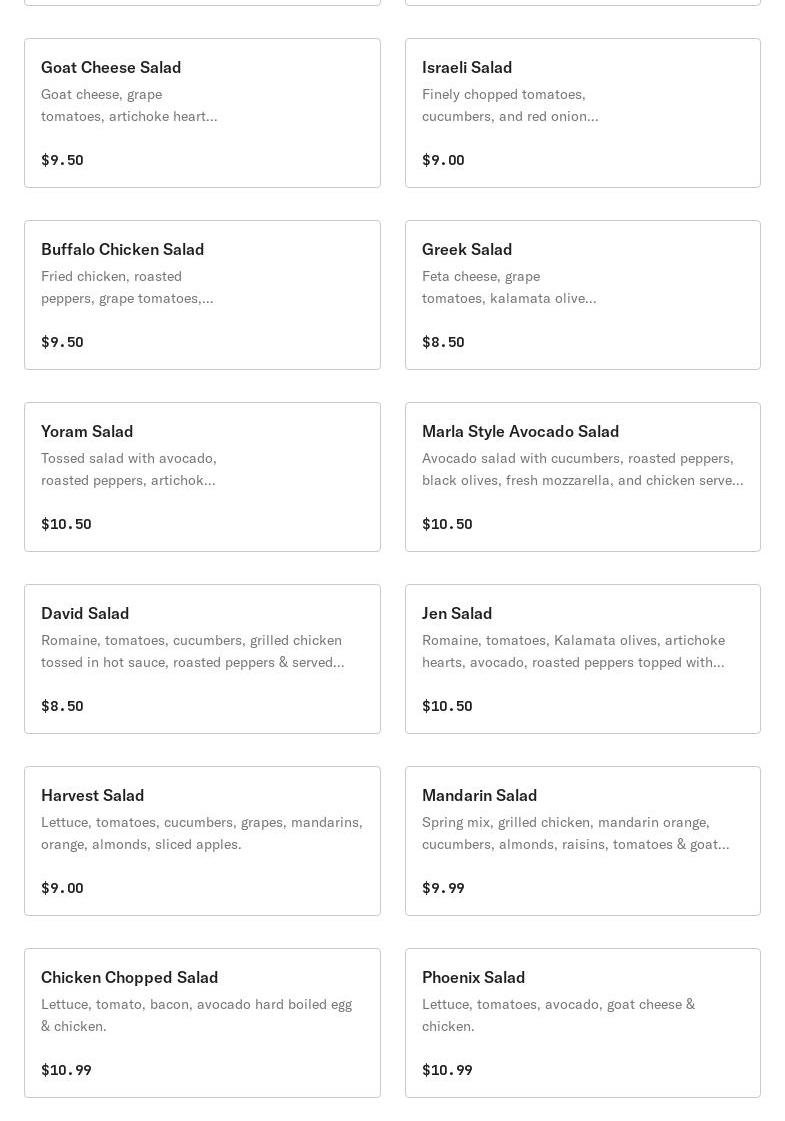The image size is (785, 1121).
Task: Click the $9.99 Mandarin Salad price
Action: (443, 888)
